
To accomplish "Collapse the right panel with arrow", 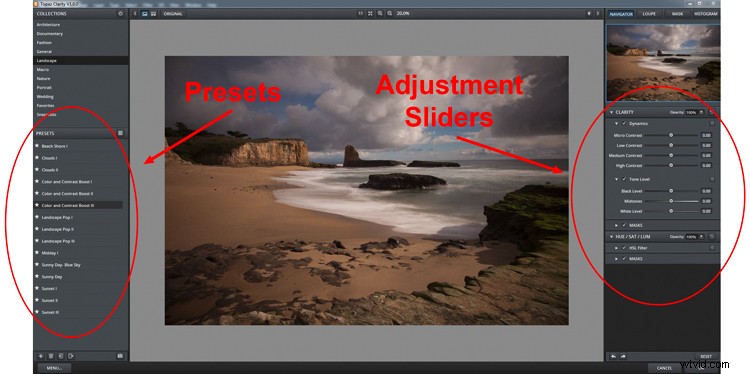I will 597,14.
